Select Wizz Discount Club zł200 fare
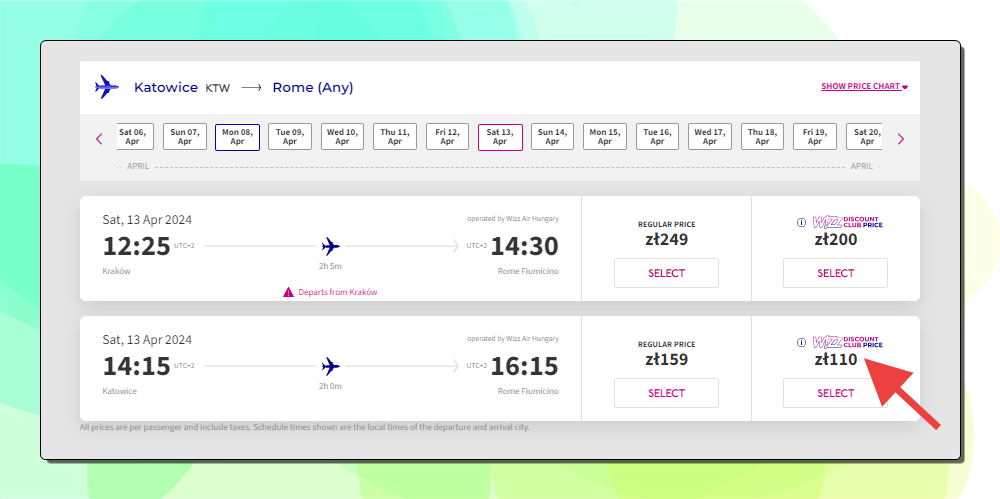Viewport: 1000px width, 499px height. point(835,273)
